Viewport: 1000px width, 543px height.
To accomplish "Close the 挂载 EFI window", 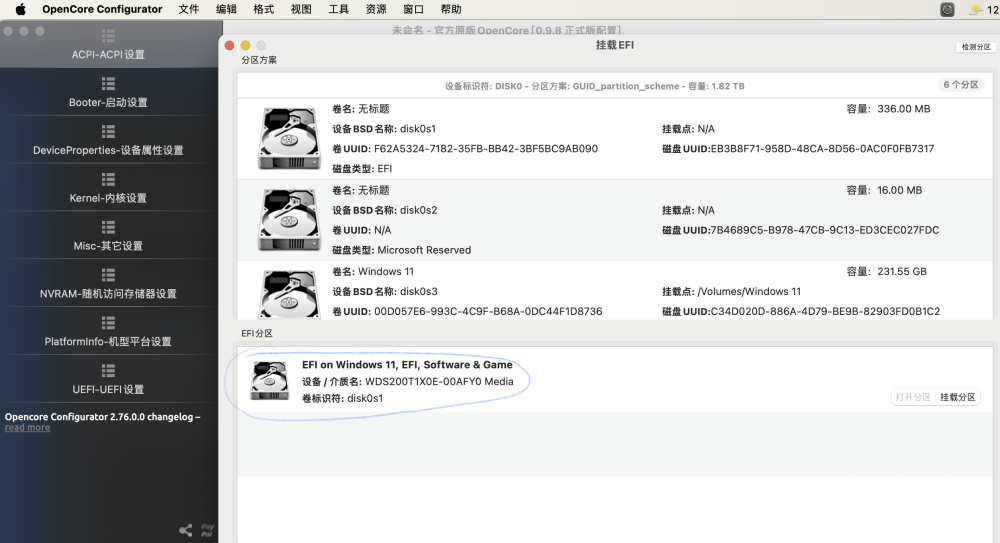I will (x=230, y=45).
